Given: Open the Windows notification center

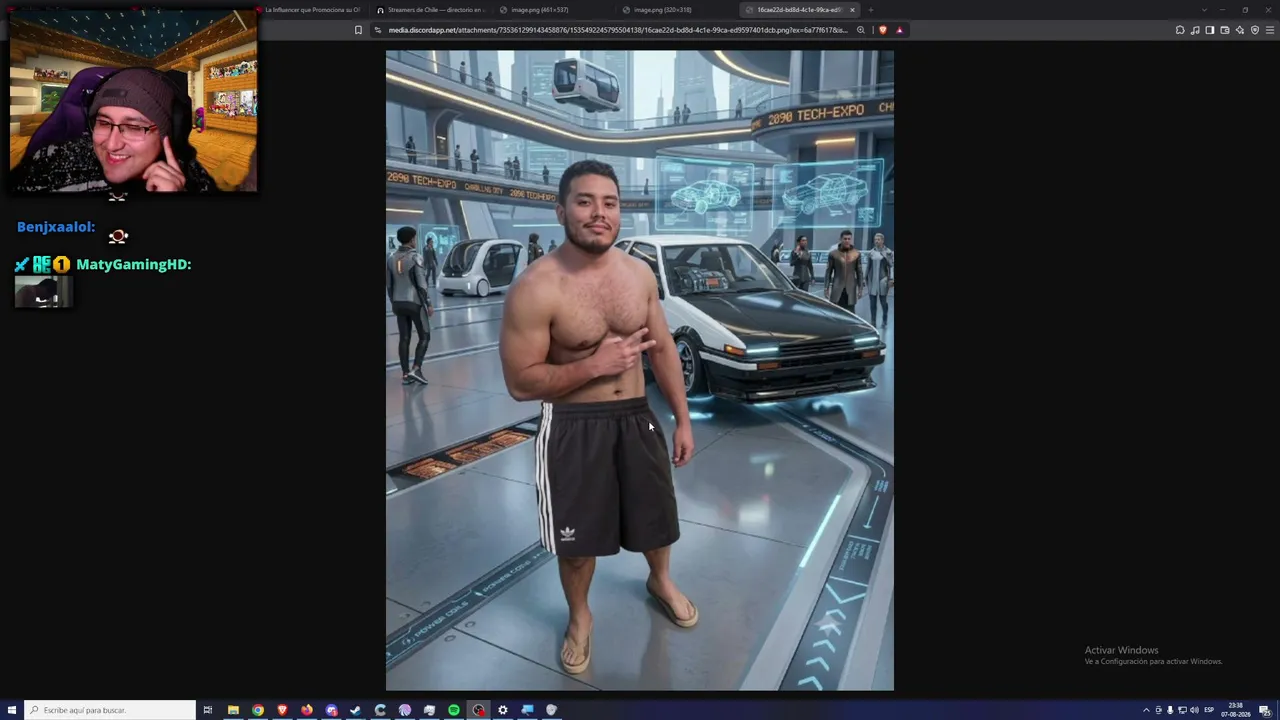Looking at the screenshot, I should (1264, 710).
